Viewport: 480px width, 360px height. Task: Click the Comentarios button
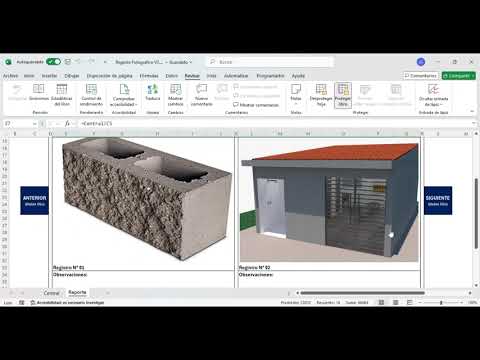click(421, 76)
